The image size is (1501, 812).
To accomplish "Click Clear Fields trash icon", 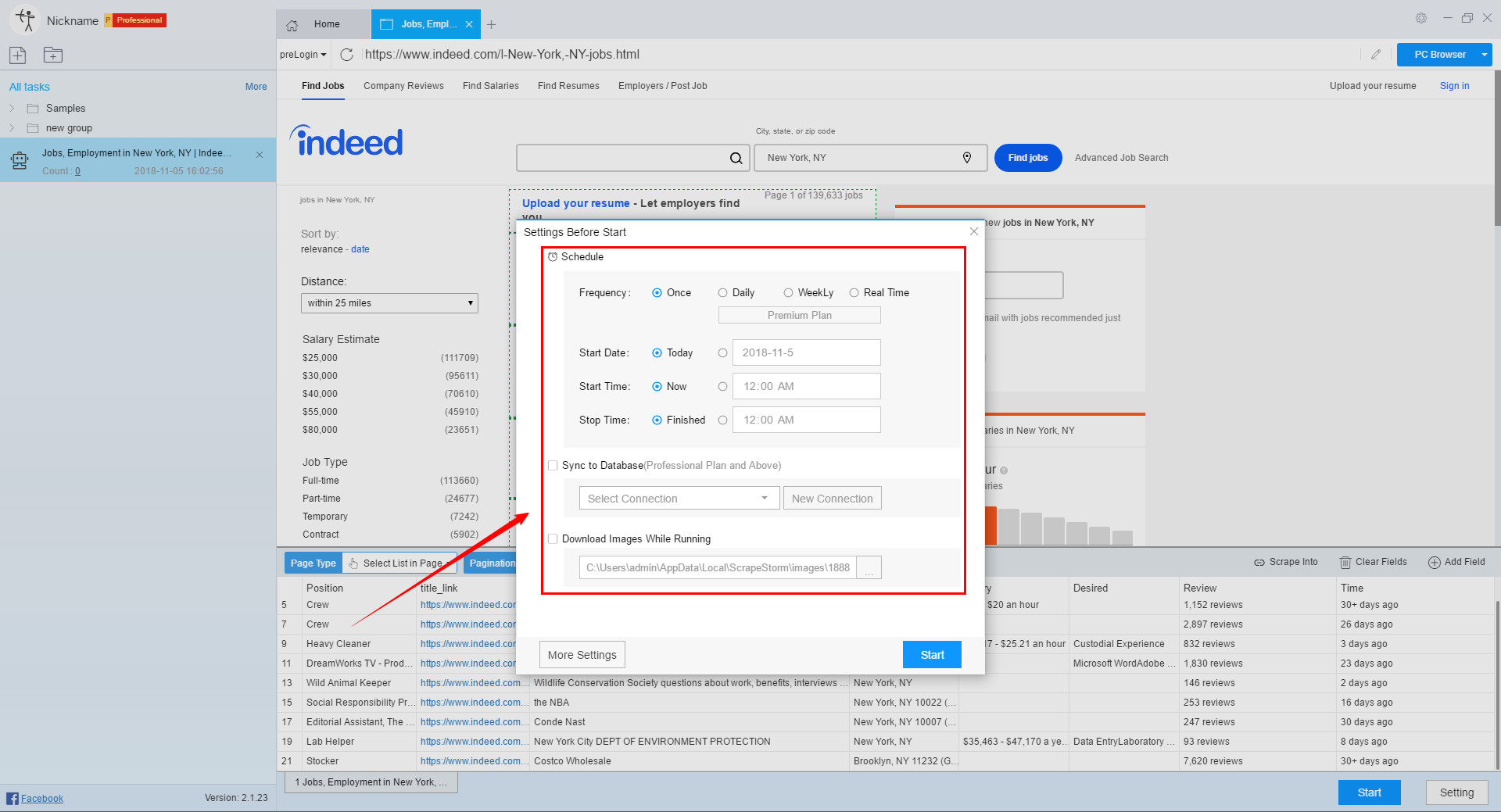I will (x=1345, y=563).
